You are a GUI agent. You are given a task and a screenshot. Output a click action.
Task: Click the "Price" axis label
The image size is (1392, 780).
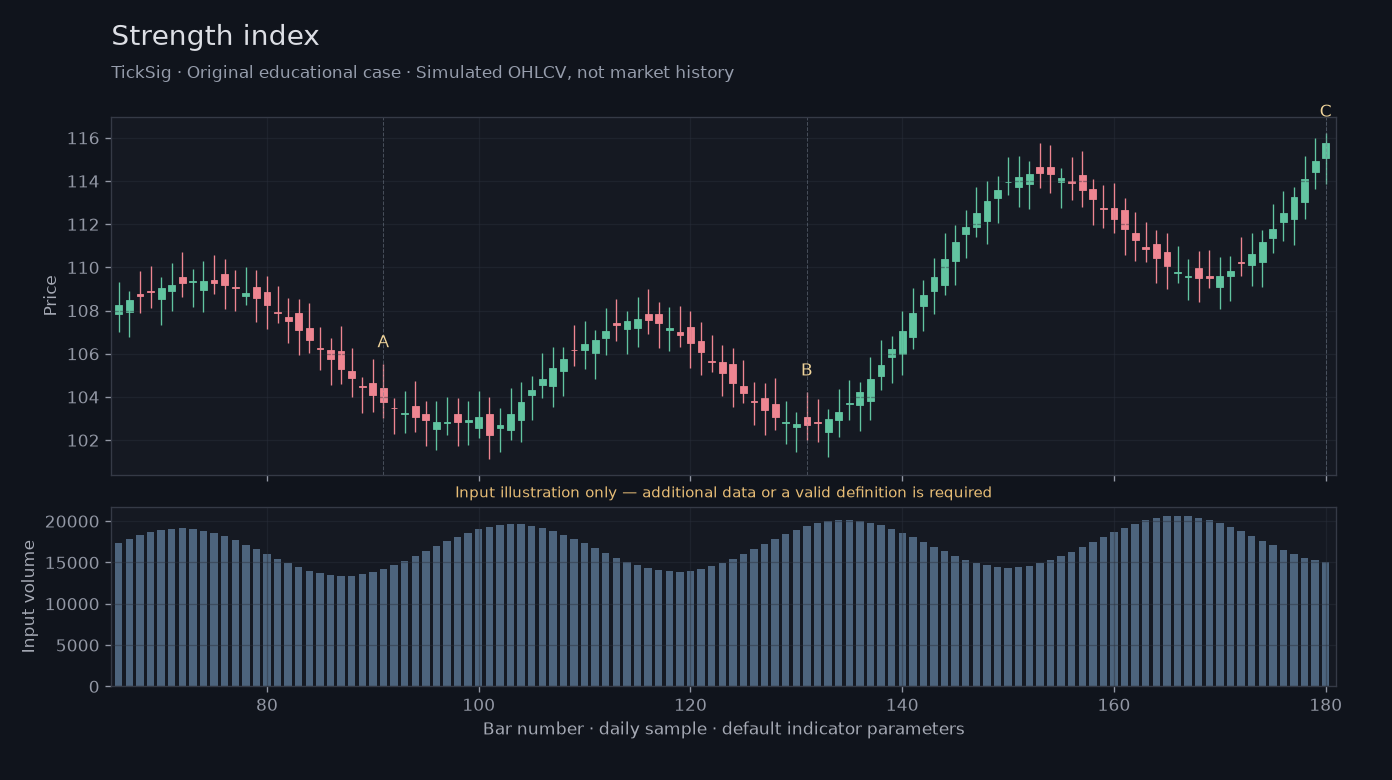tap(51, 296)
